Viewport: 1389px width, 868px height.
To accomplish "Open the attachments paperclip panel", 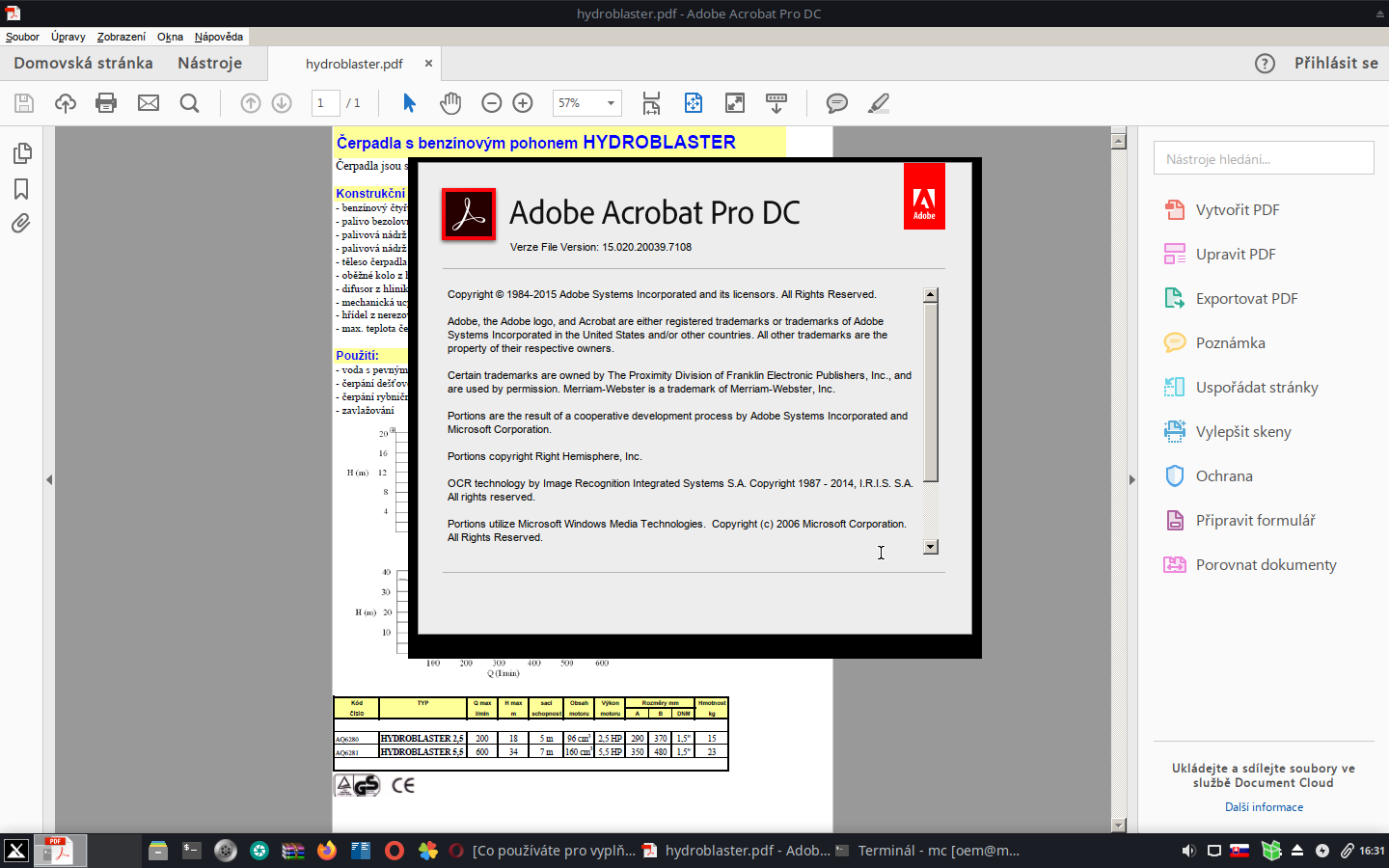I will point(21,224).
